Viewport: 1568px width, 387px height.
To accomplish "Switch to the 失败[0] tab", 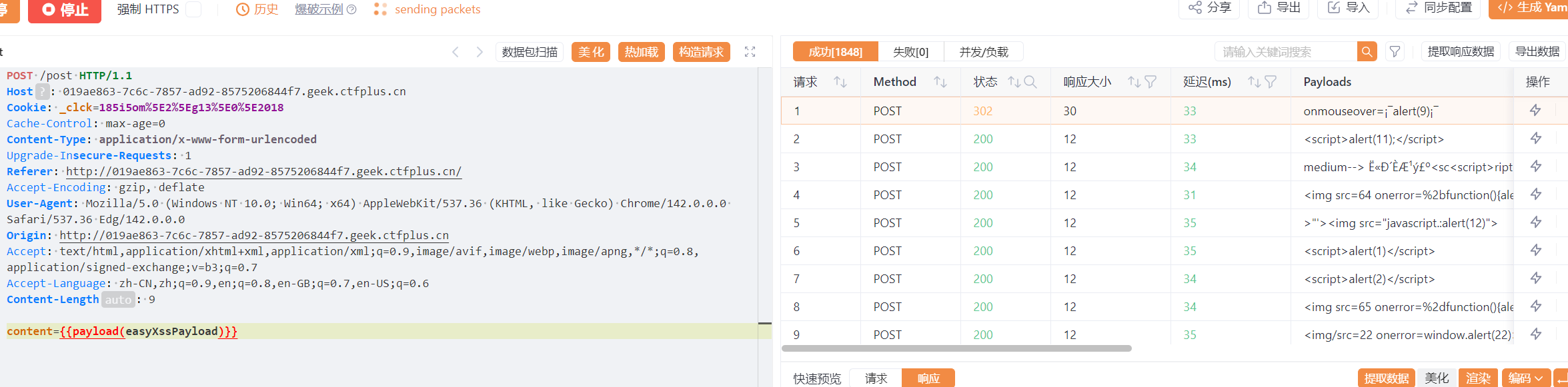I will [x=910, y=52].
